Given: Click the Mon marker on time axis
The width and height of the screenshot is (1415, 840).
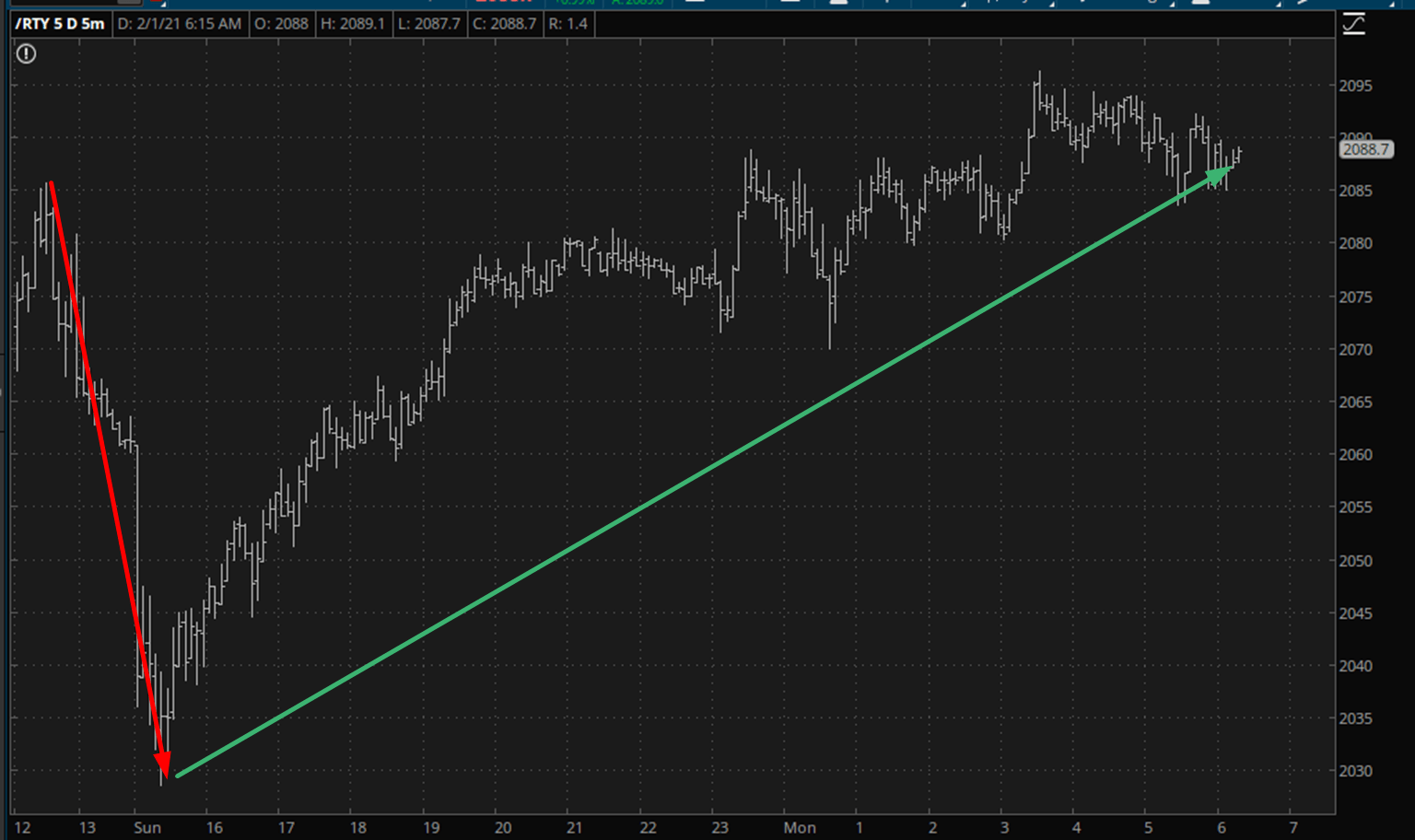Looking at the screenshot, I should pos(799,827).
